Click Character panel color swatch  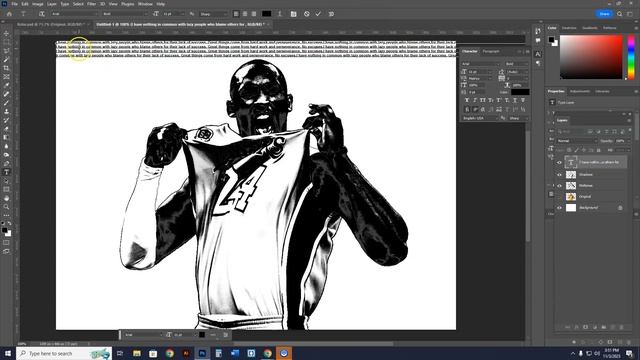point(520,92)
